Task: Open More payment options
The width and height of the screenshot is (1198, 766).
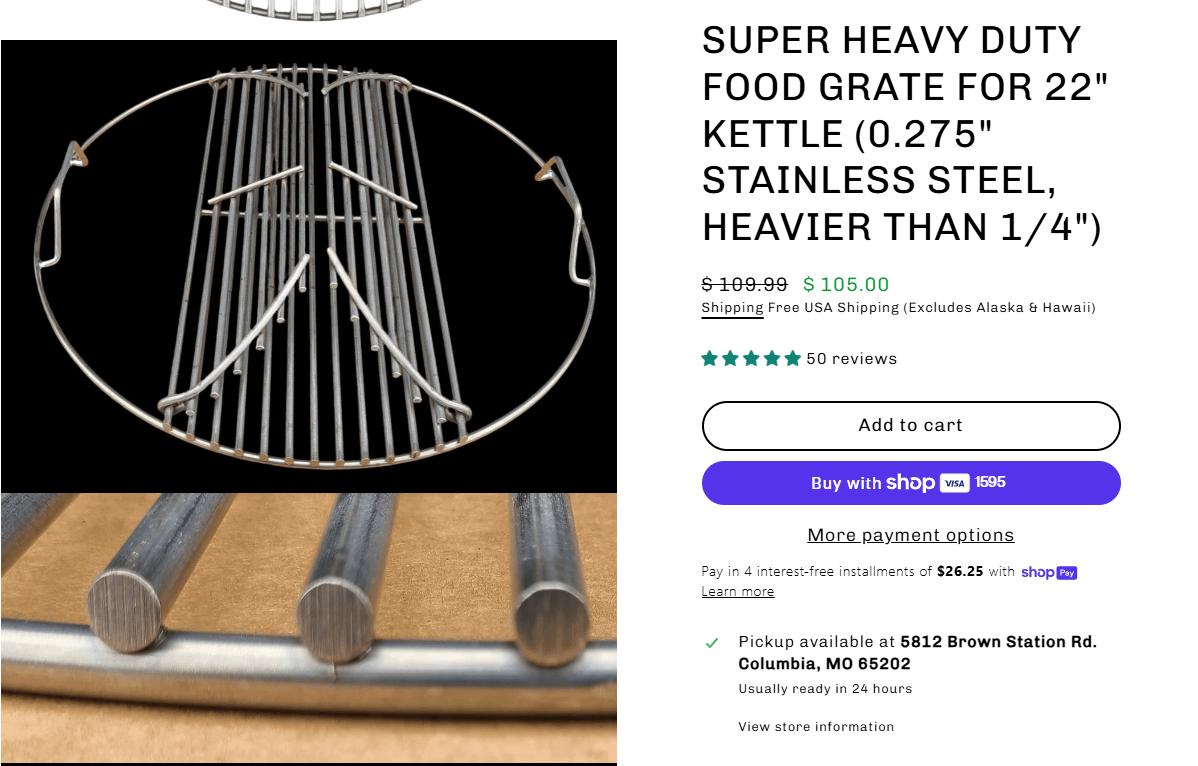Action: point(911,535)
